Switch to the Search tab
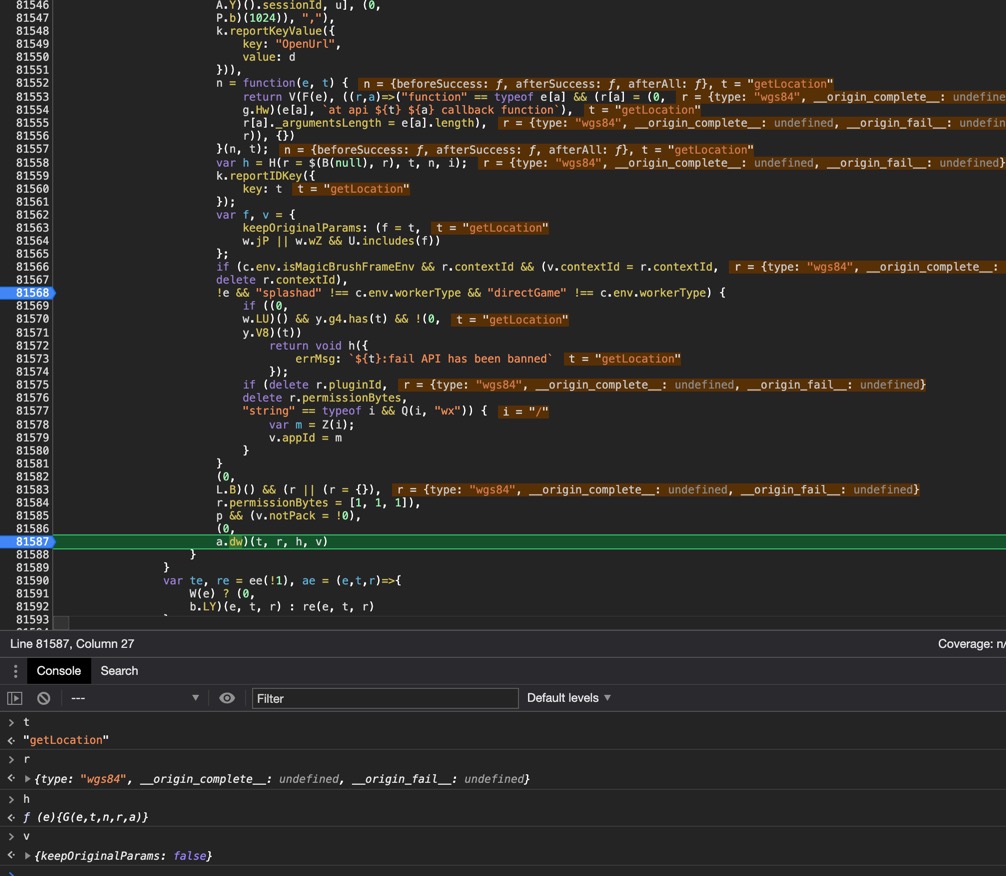 pos(119,671)
